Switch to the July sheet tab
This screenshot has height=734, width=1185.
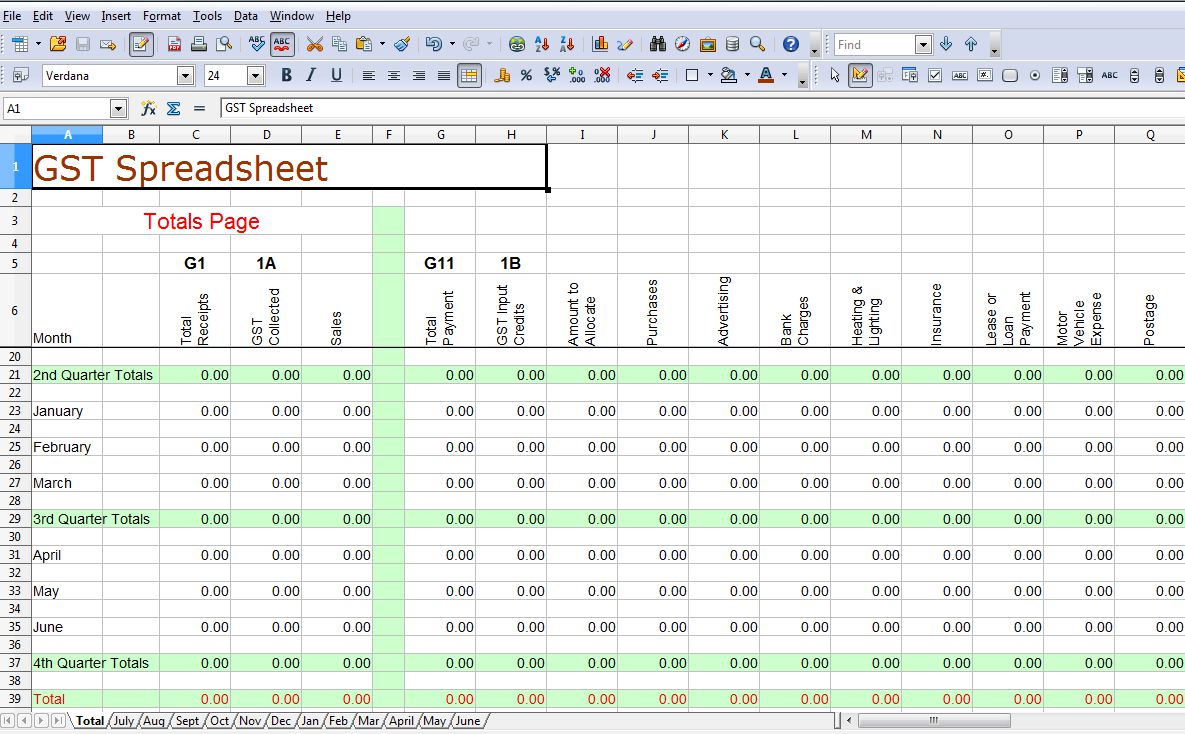123,720
